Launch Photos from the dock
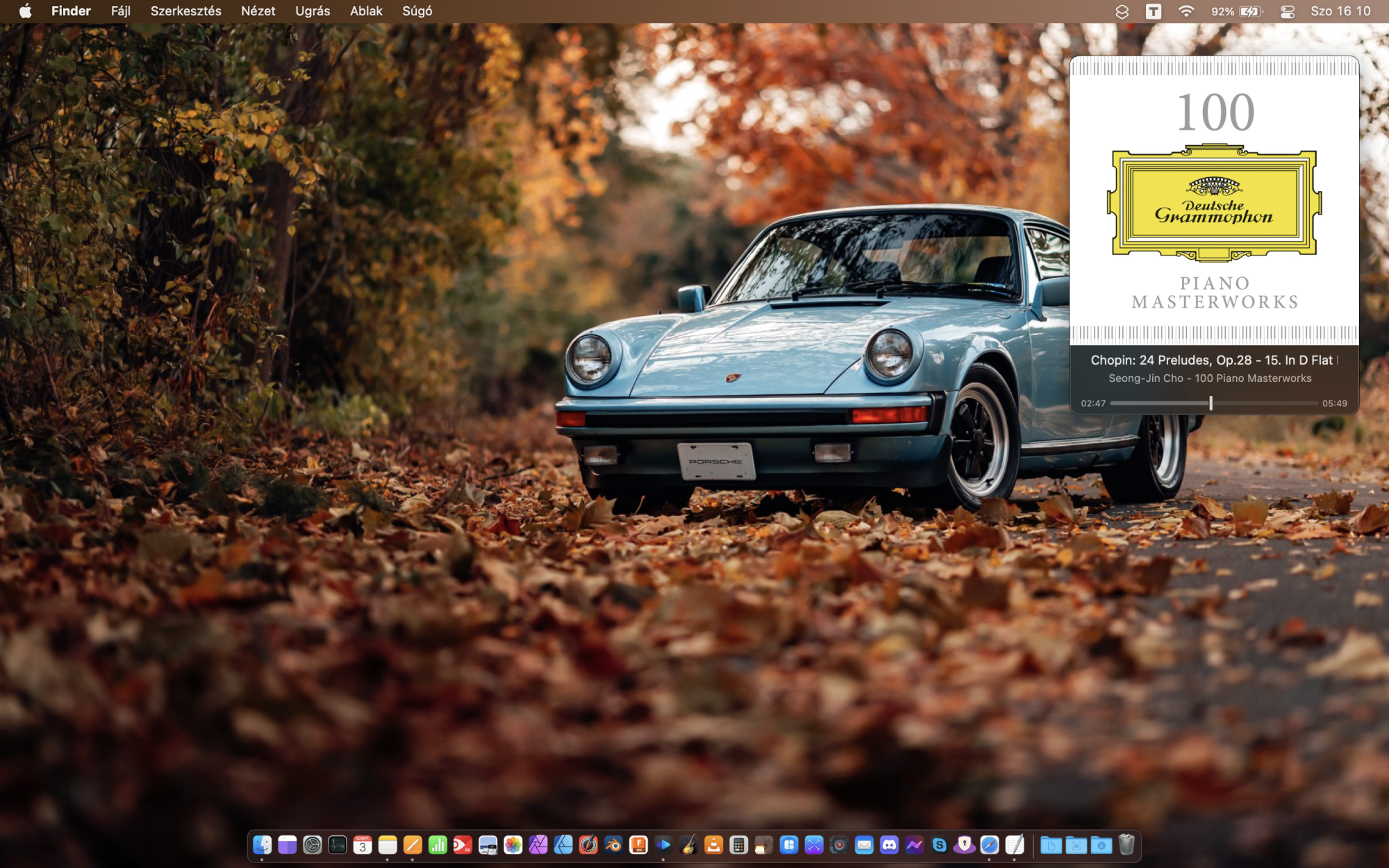 pyautogui.click(x=513, y=845)
